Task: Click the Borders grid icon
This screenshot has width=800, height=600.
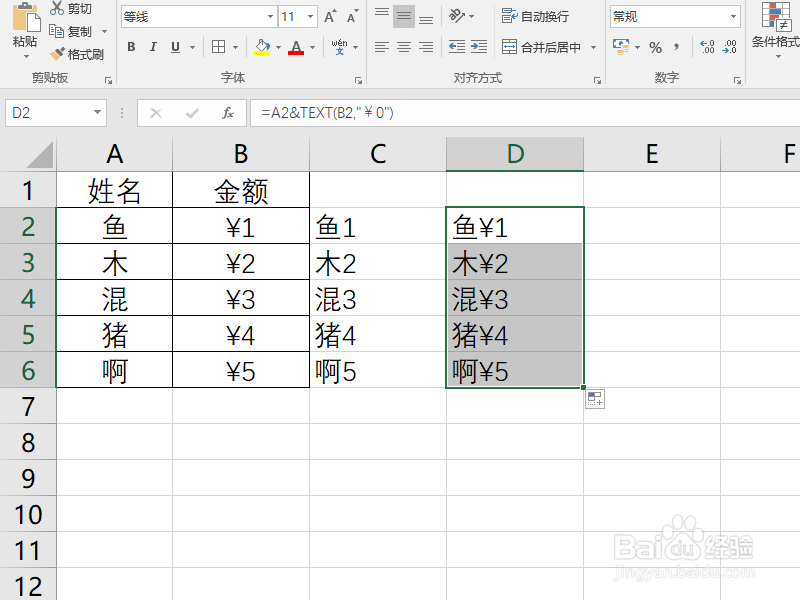Action: 218,47
